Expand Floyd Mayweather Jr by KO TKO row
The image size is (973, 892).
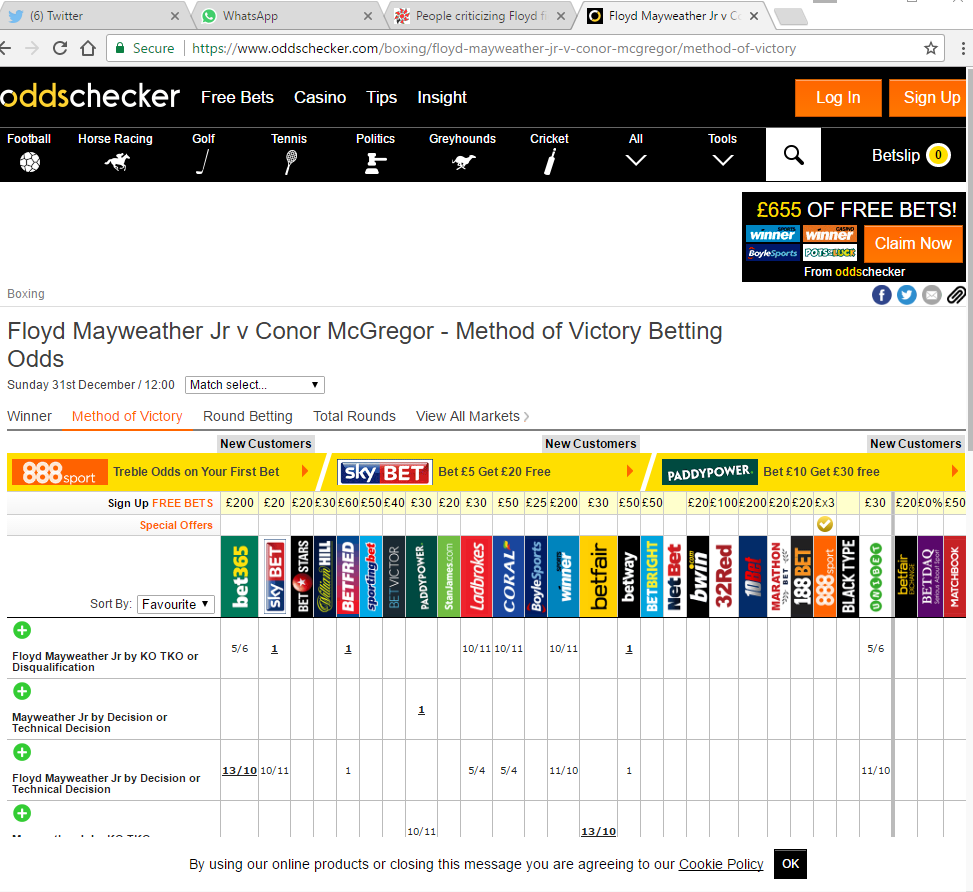22,631
